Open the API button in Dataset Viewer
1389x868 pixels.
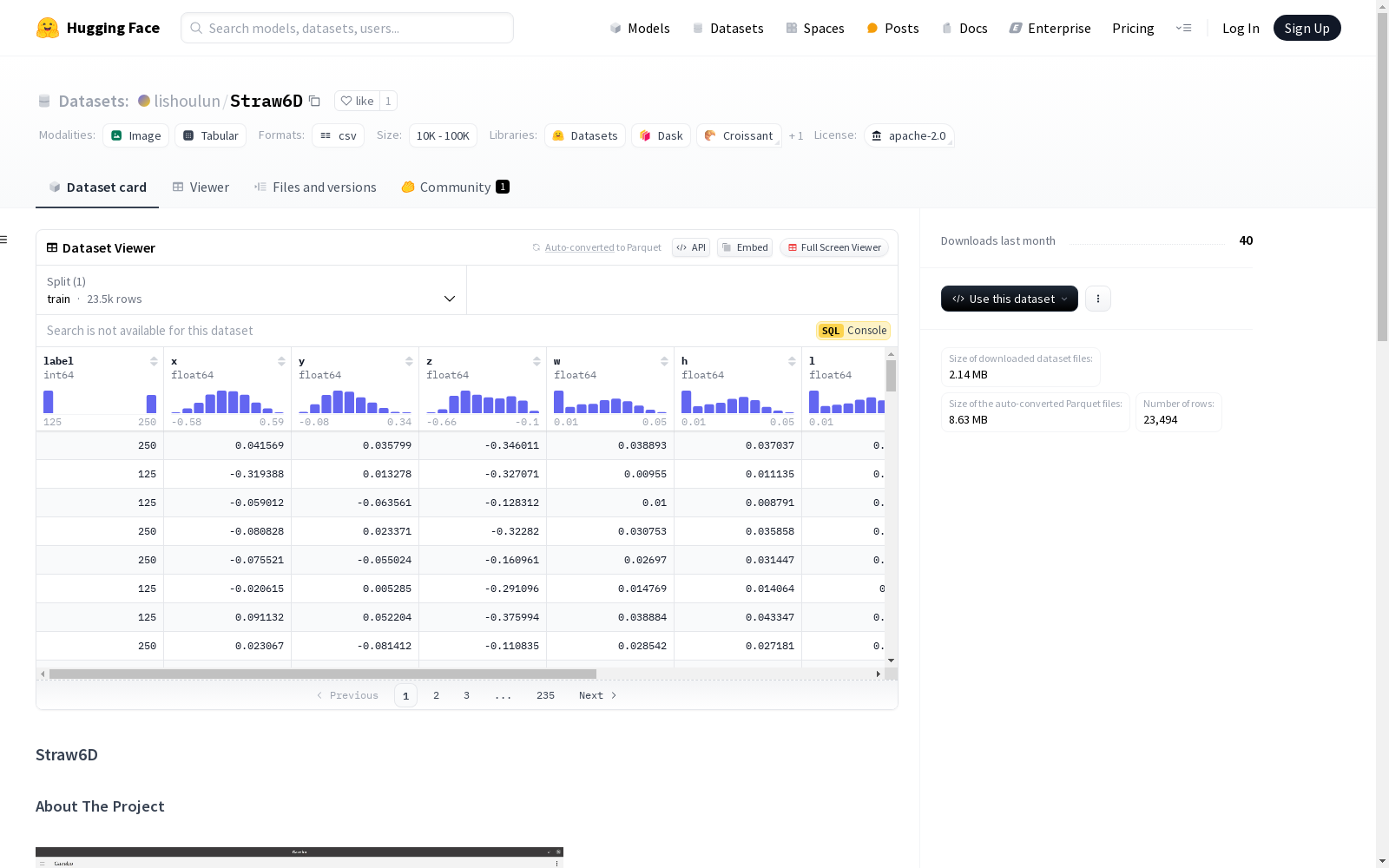pos(691,247)
